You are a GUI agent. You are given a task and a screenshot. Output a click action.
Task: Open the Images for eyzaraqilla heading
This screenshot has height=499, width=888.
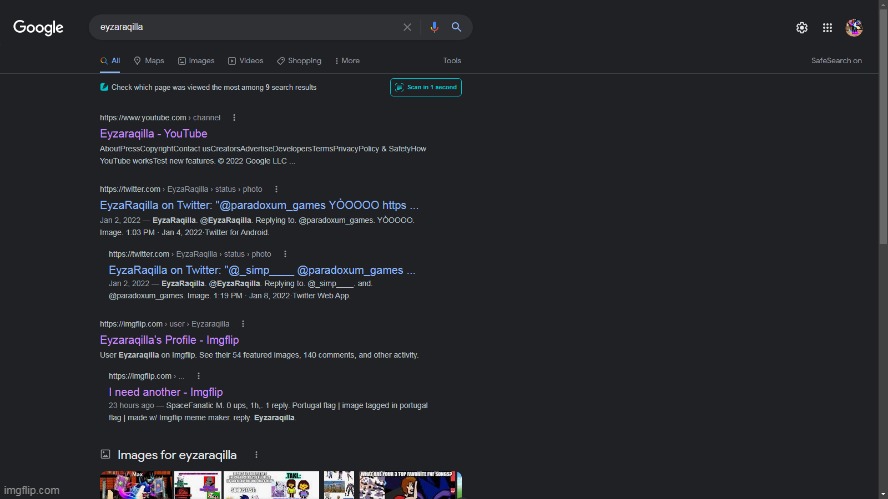177,455
